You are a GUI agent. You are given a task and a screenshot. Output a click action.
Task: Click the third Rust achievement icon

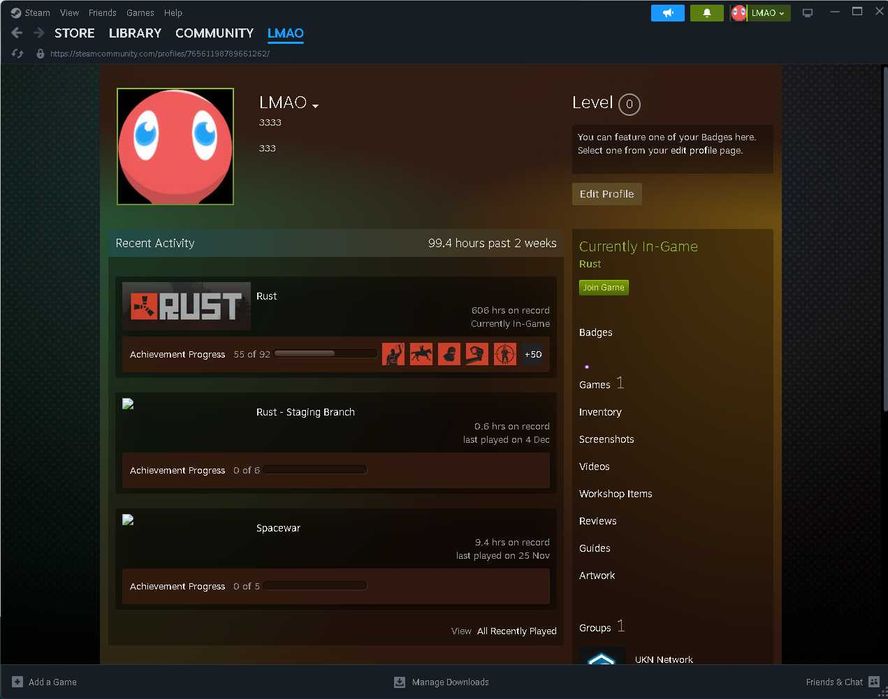click(449, 354)
